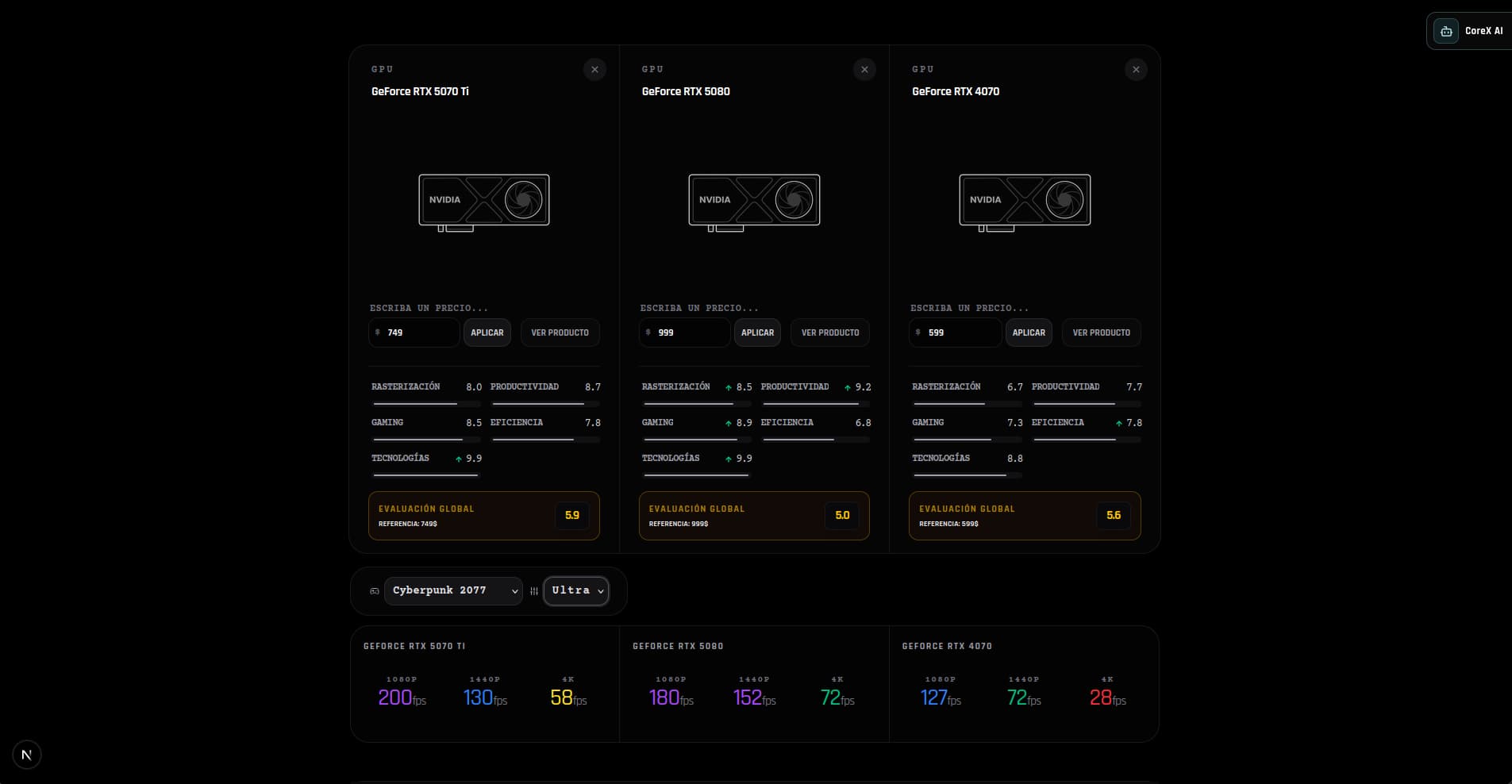Screen dimensions: 1512x784
Task: Focus the price field showing 999
Action: (684, 332)
